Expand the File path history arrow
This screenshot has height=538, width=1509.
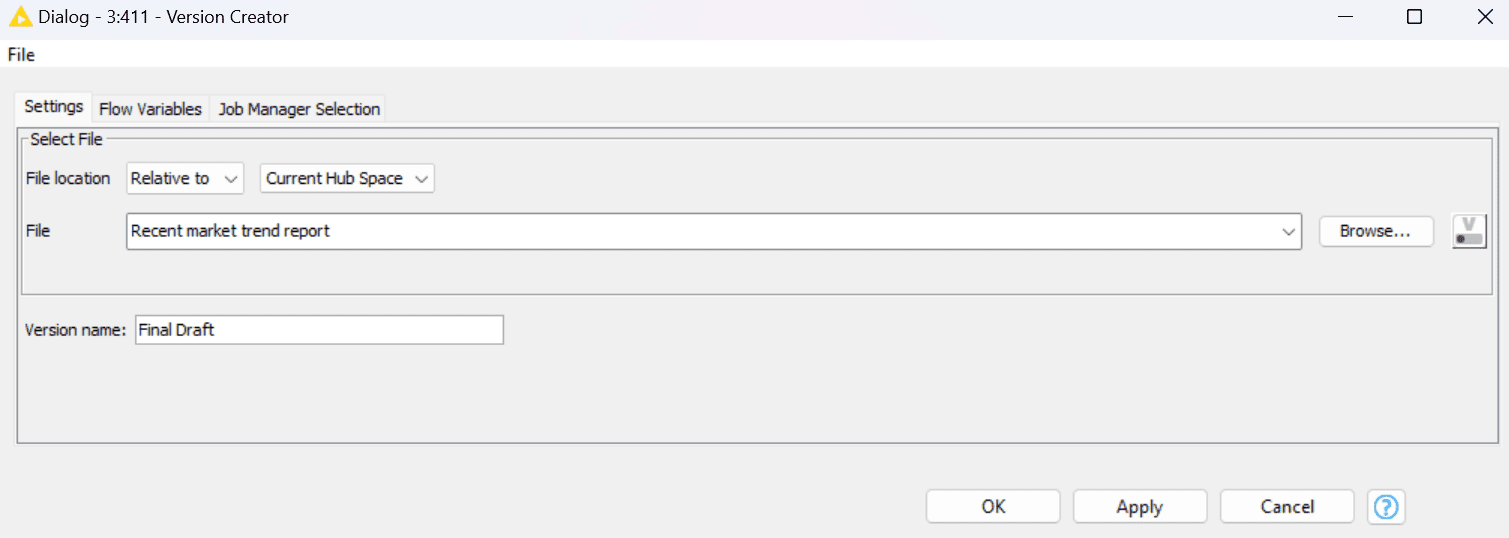click(x=1288, y=231)
